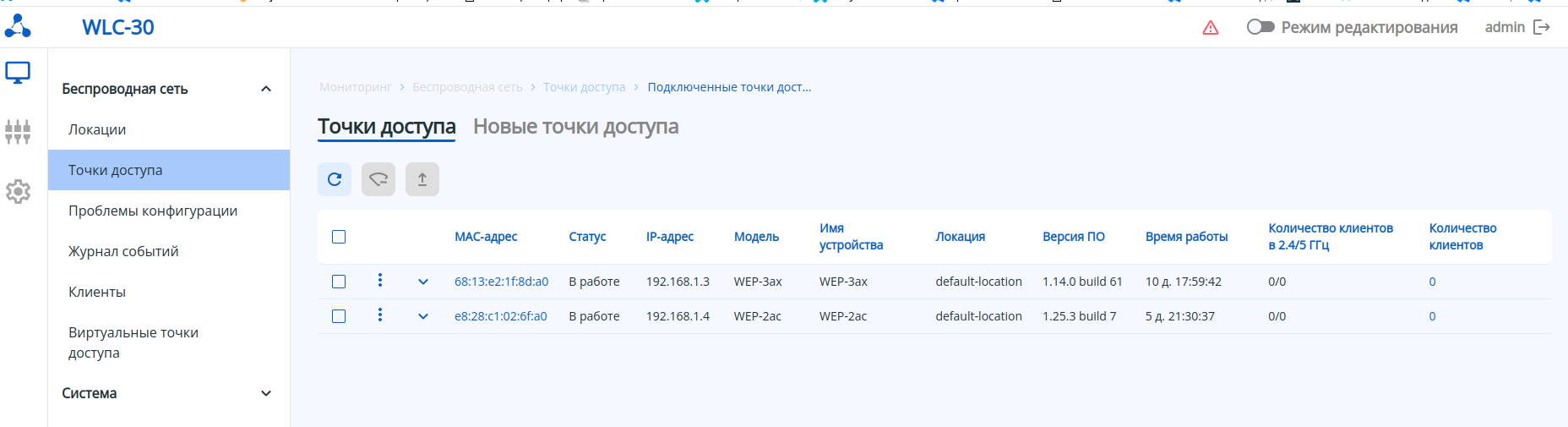Click the red warning triangle alert icon
This screenshot has width=1568, height=427.
point(1211,28)
